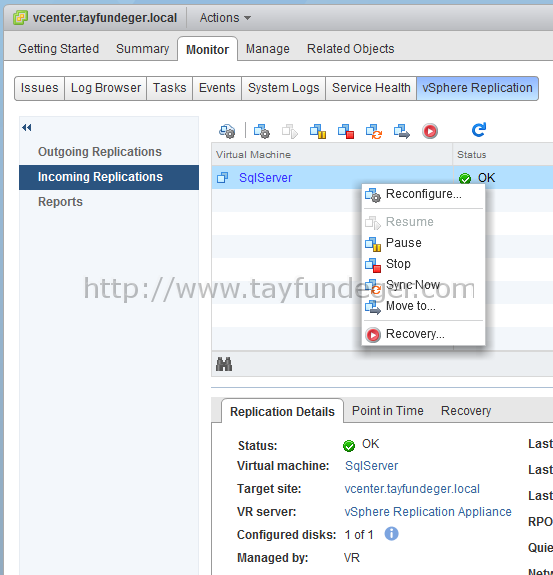
Task: Click the Pause replication toolbar icon
Action: [x=318, y=131]
